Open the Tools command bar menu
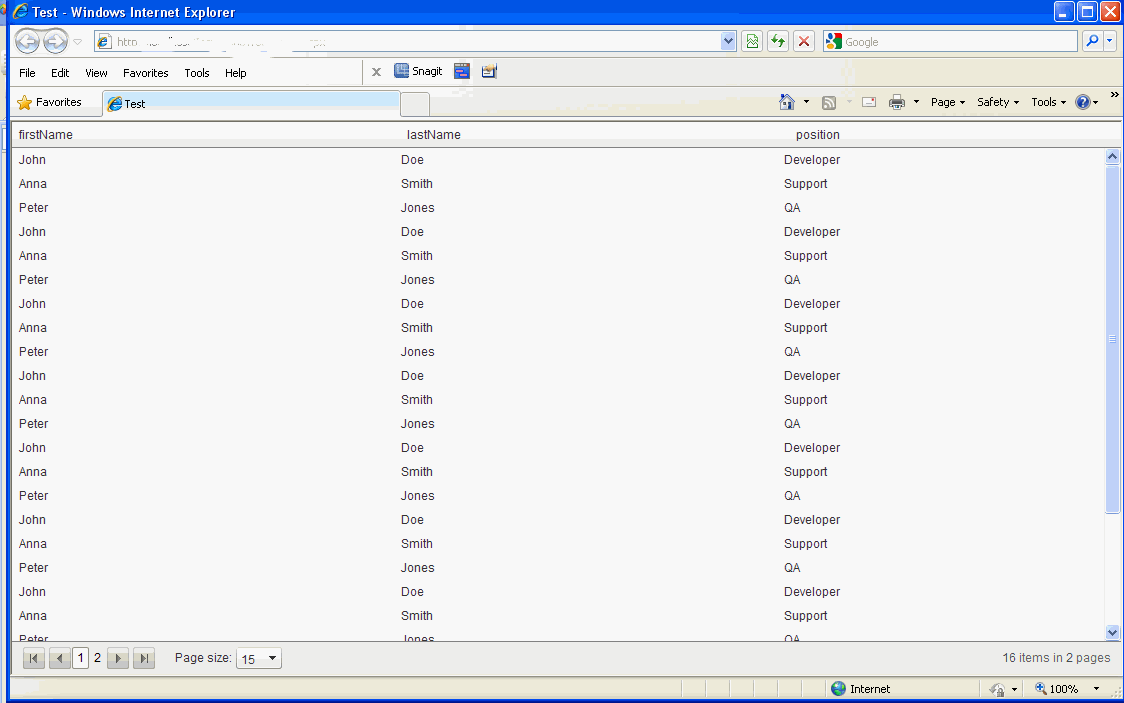1124x703 pixels. [x=1049, y=102]
